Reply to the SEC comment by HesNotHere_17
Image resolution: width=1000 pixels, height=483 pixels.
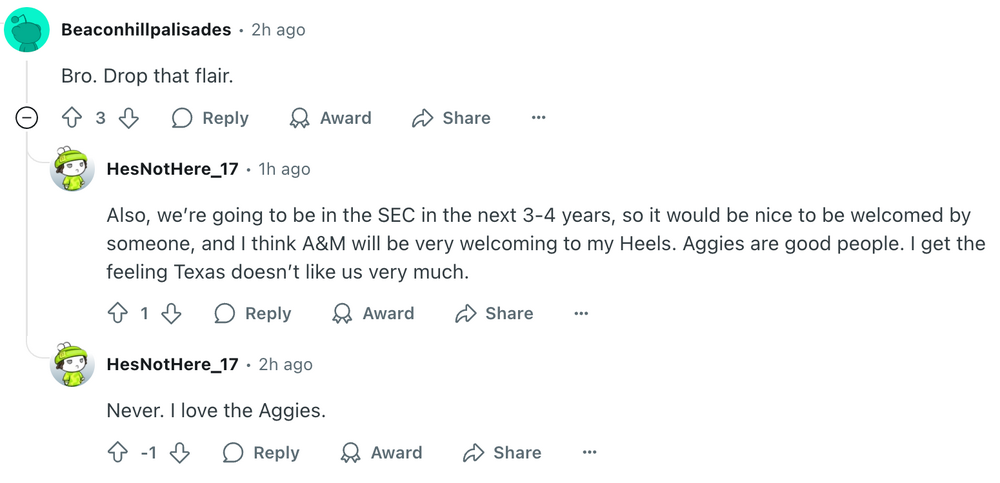253,314
